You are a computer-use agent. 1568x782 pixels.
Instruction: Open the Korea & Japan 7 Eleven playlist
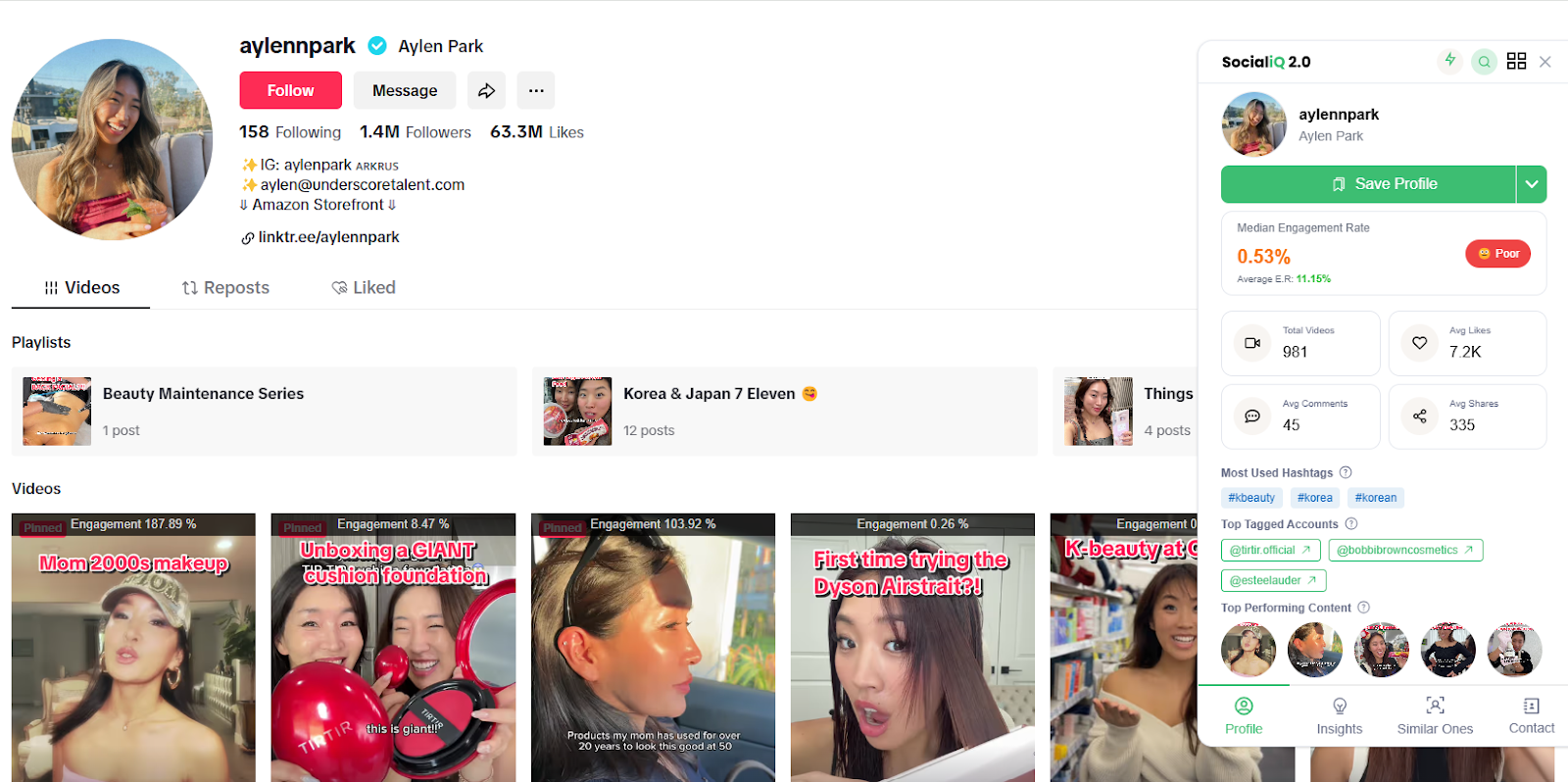784,412
